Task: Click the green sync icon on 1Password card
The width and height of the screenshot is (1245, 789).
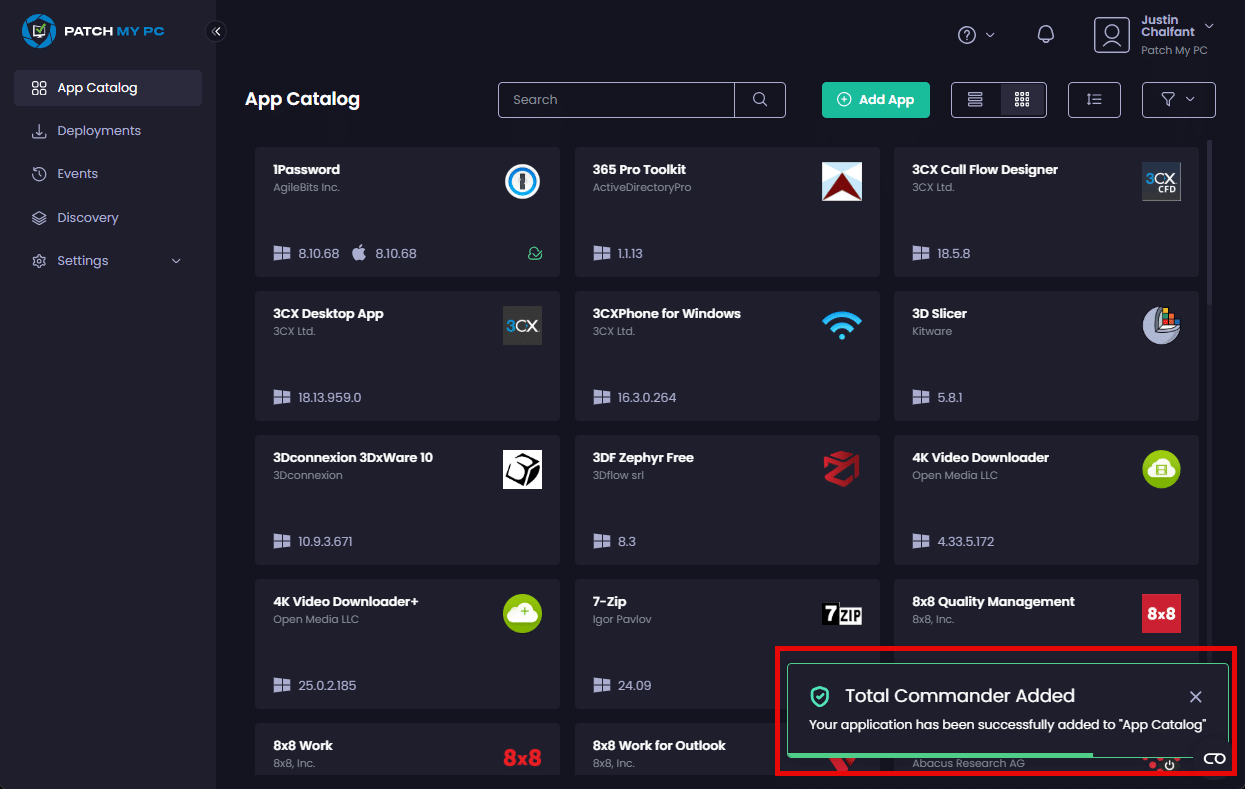Action: [x=535, y=254]
